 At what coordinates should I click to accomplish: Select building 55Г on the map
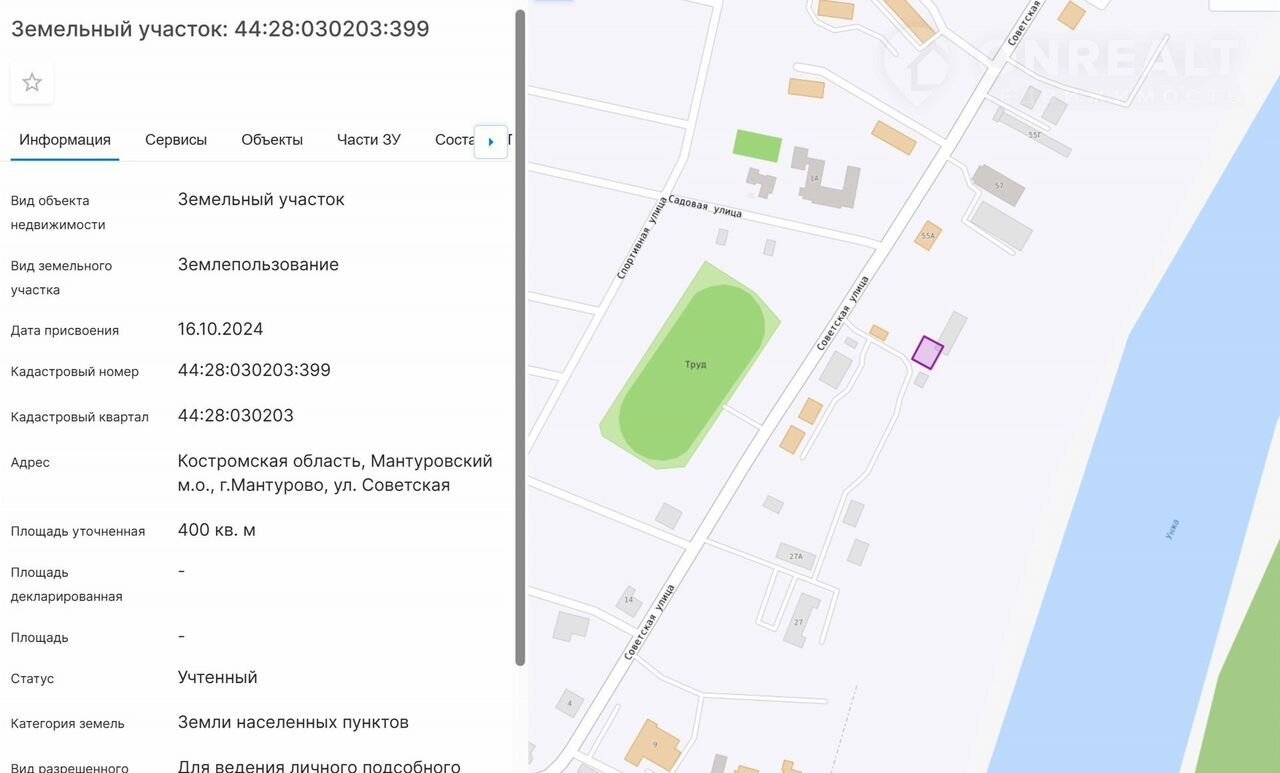click(1035, 134)
